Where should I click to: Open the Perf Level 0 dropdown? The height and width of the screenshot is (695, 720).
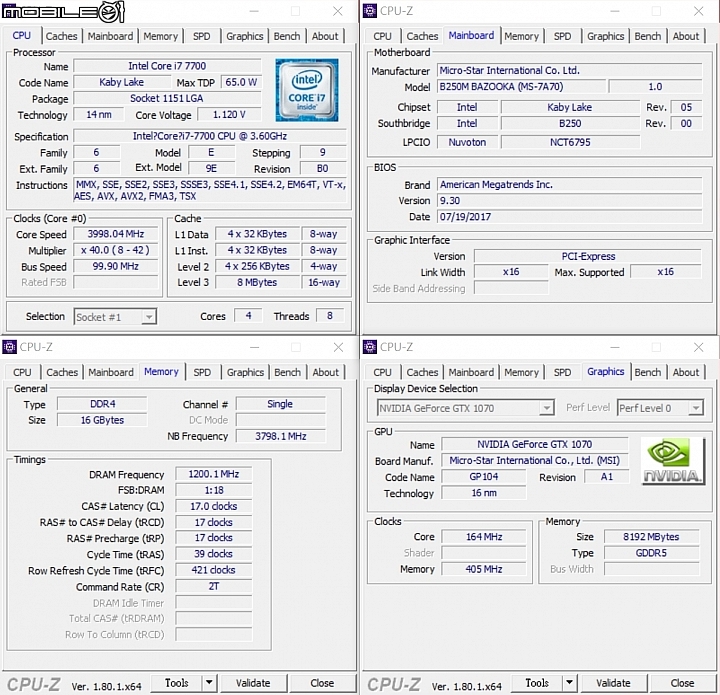click(x=696, y=408)
